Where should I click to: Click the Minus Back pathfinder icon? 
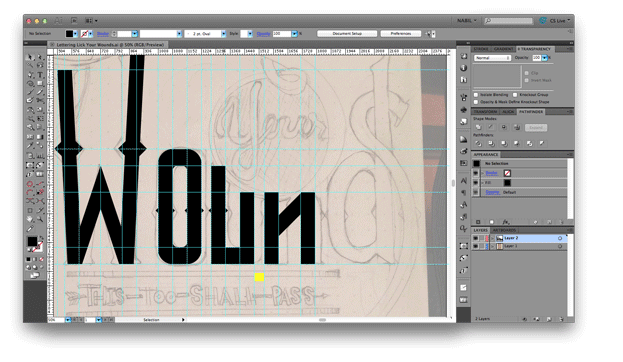[542, 143]
